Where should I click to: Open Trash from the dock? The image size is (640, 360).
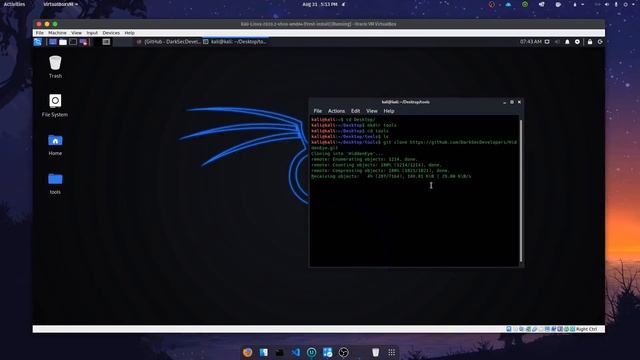376,352
